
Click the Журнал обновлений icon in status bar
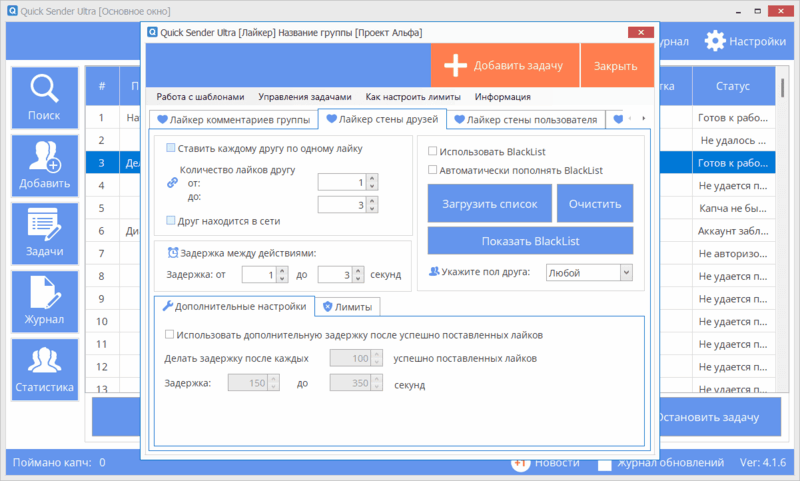pos(605,464)
